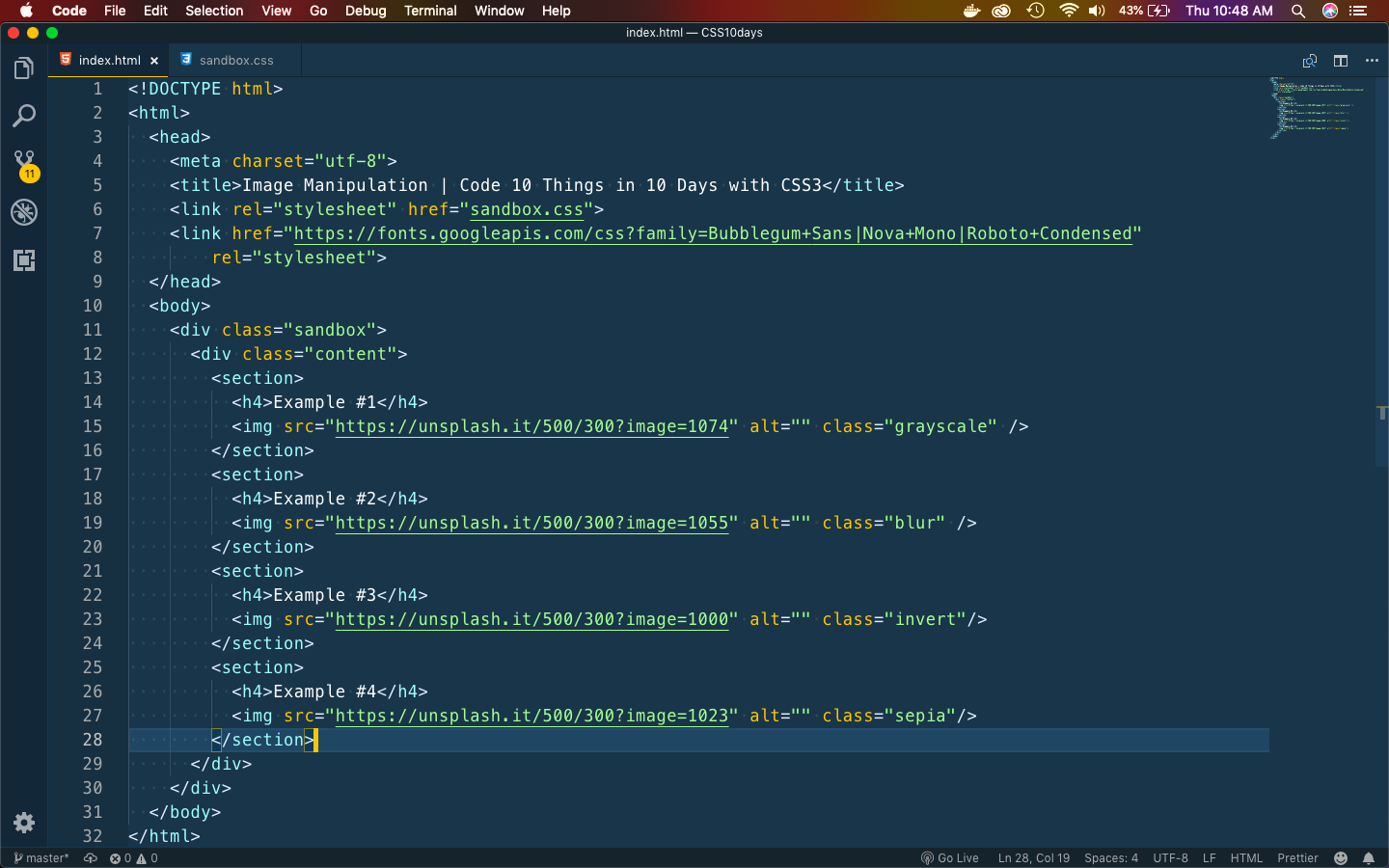The image size is (1389, 868).
Task: Change end of line sequence LF
Action: point(1210,858)
